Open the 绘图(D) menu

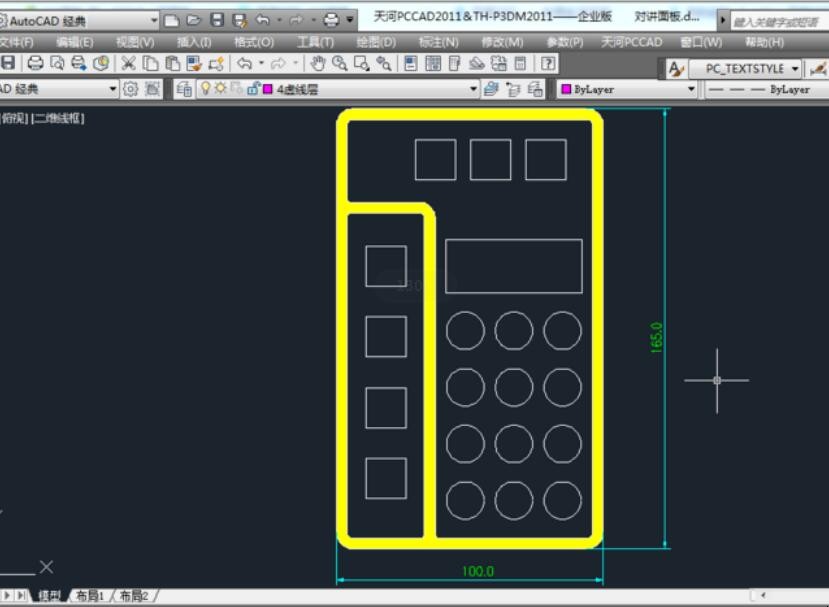(376, 42)
